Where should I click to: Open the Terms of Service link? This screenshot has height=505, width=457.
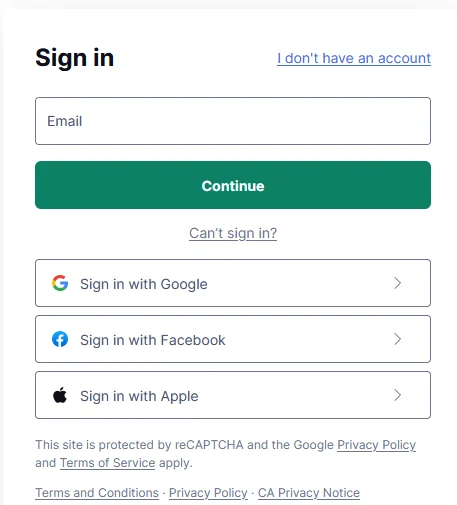(x=107, y=463)
